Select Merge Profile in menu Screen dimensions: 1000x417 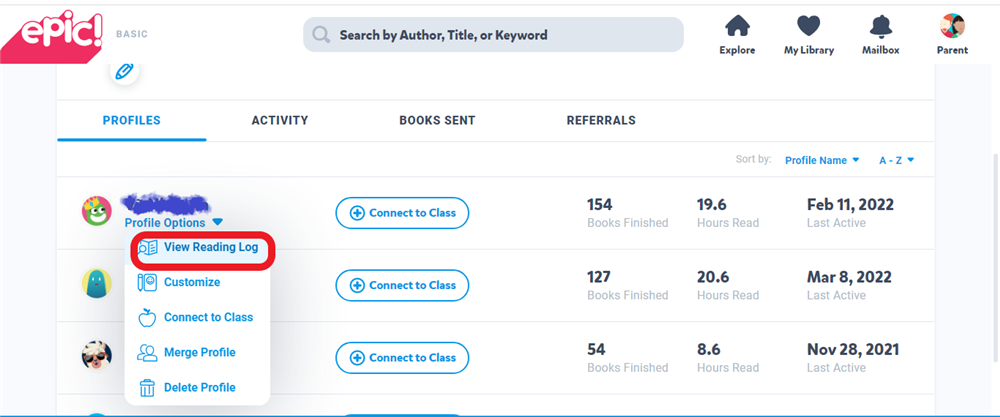coord(199,352)
